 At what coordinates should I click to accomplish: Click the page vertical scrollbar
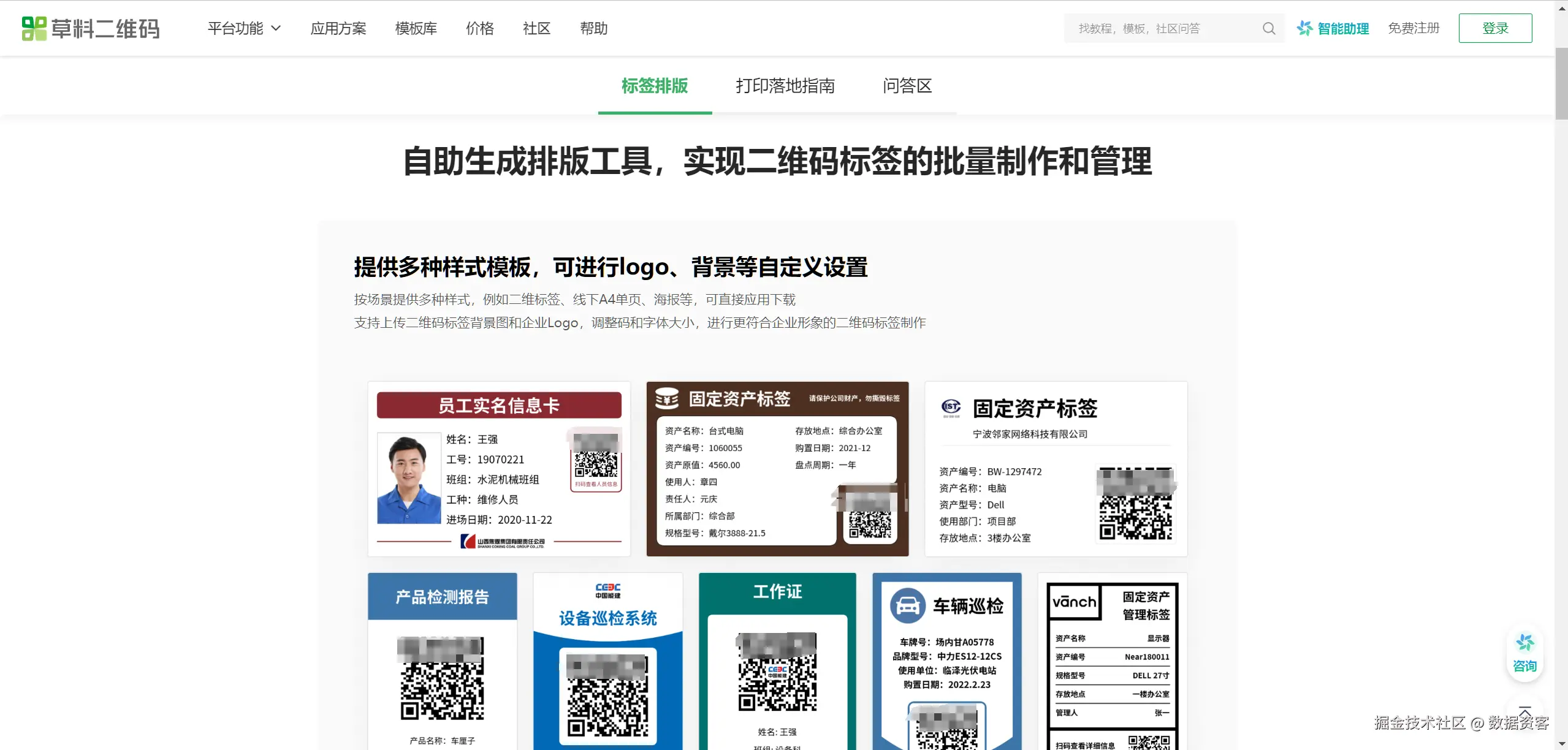tap(1561, 83)
